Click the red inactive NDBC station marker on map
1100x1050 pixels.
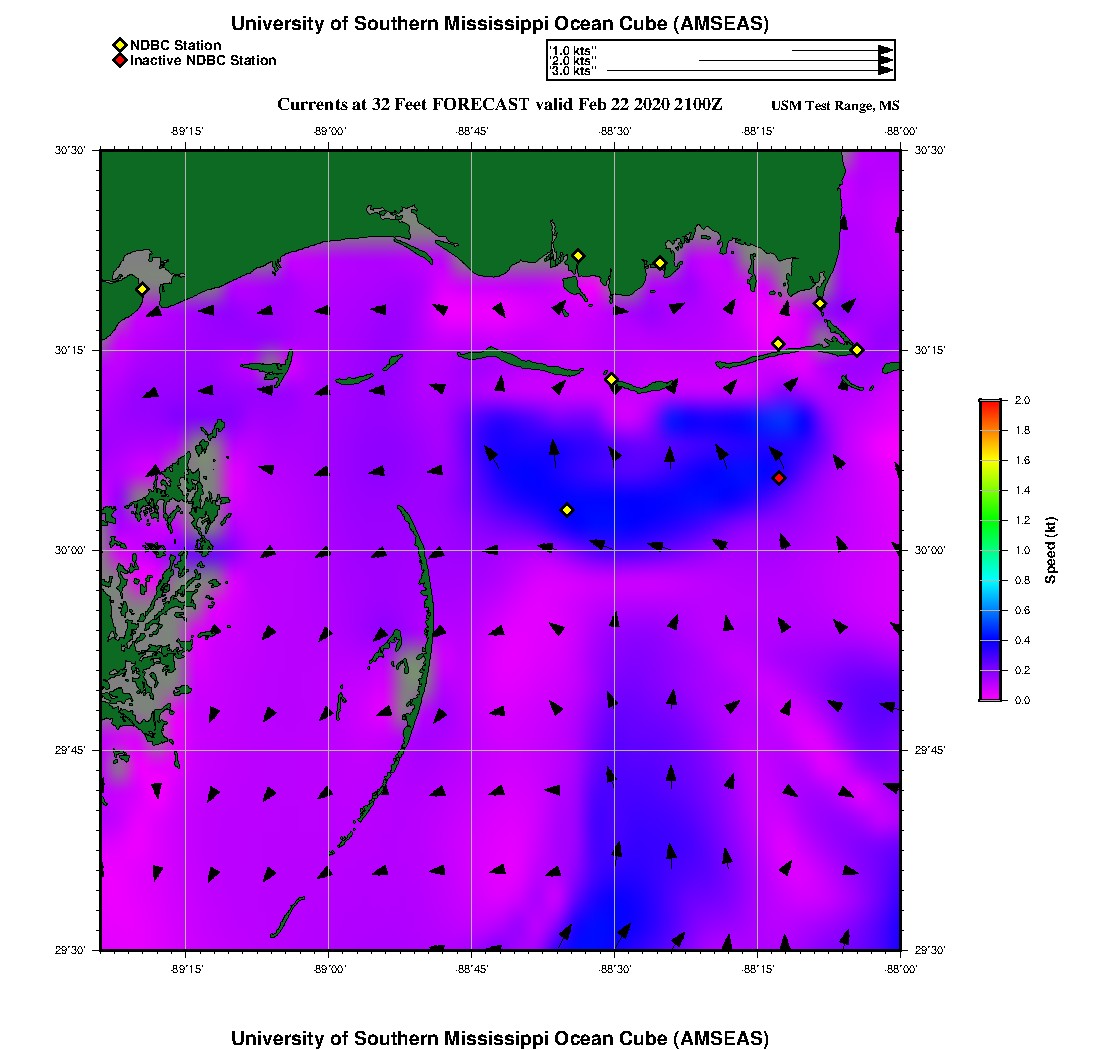(779, 478)
